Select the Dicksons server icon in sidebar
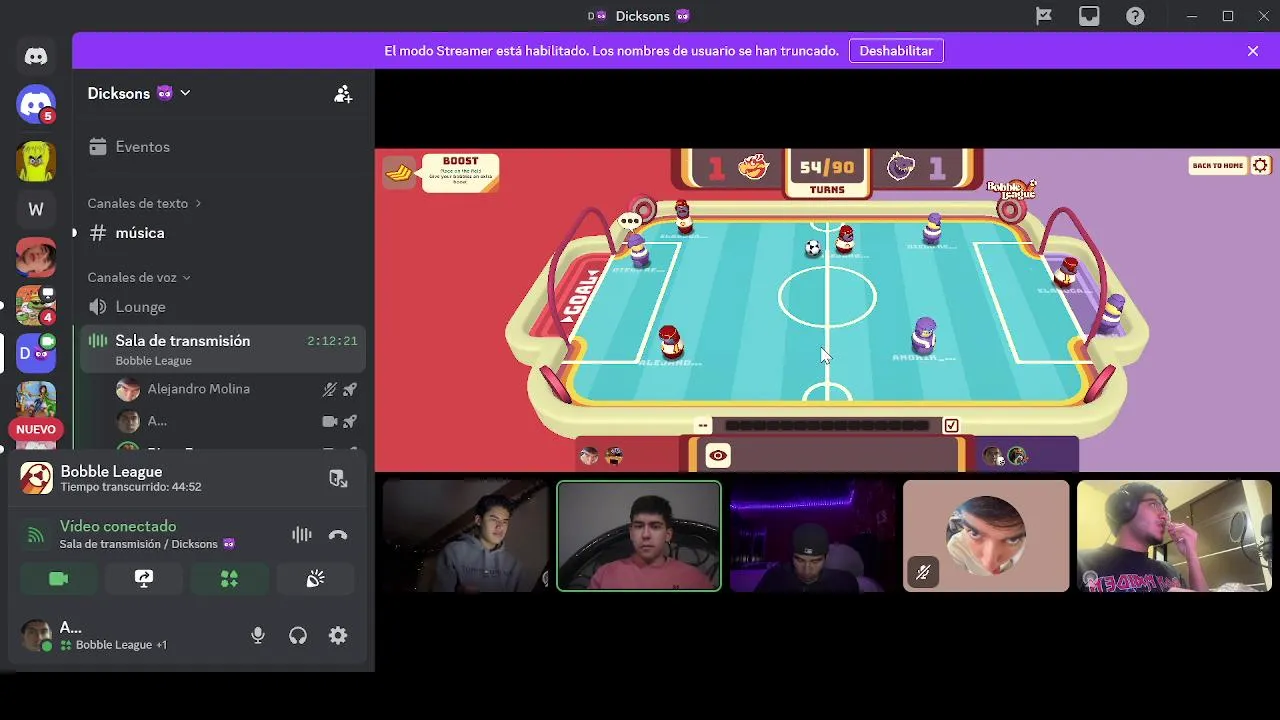This screenshot has width=1280, height=720. [x=36, y=353]
